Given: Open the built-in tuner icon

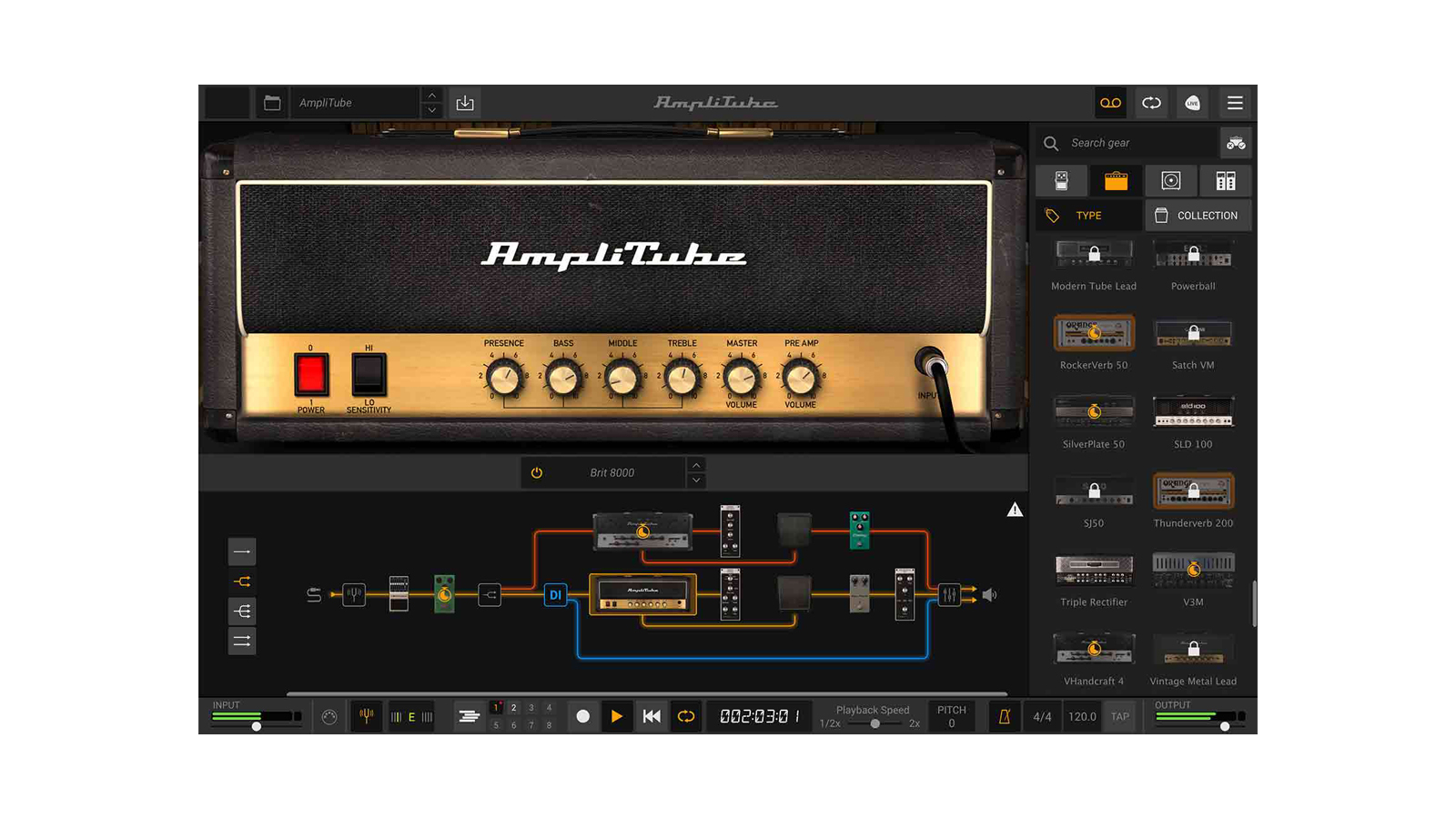Looking at the screenshot, I should click(366, 716).
